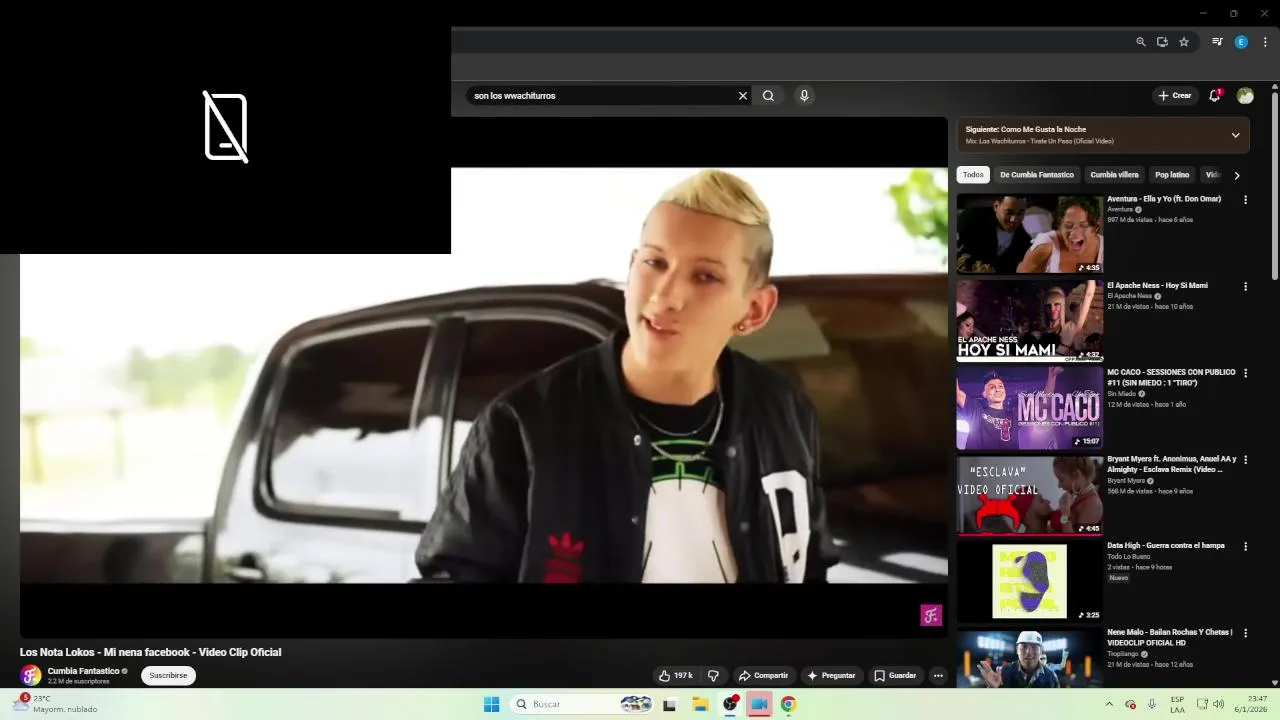
Task: Click the taskbar microphone tray icon
Action: [1152, 704]
